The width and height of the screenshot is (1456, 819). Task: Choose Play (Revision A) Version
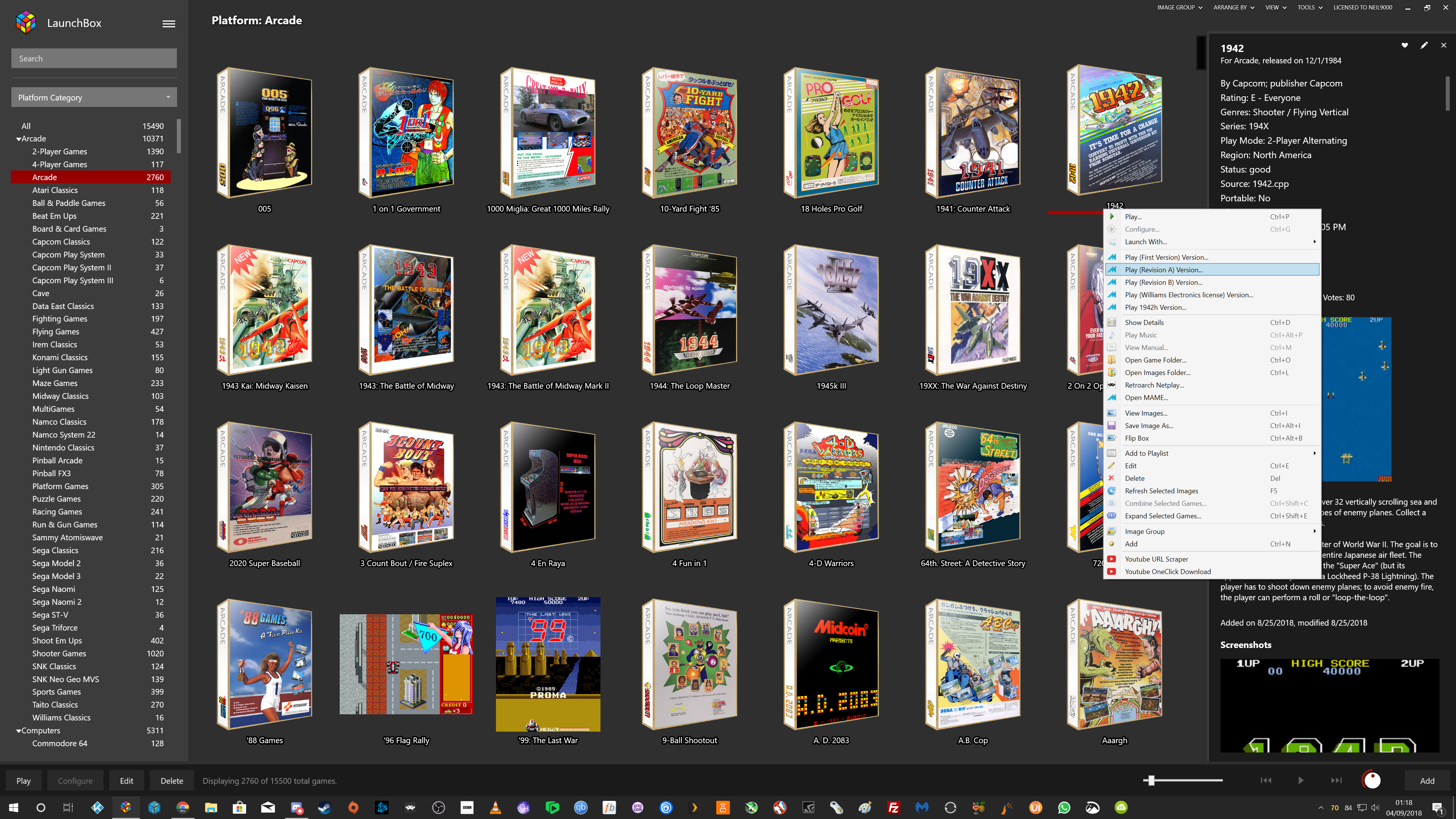coord(1212,270)
